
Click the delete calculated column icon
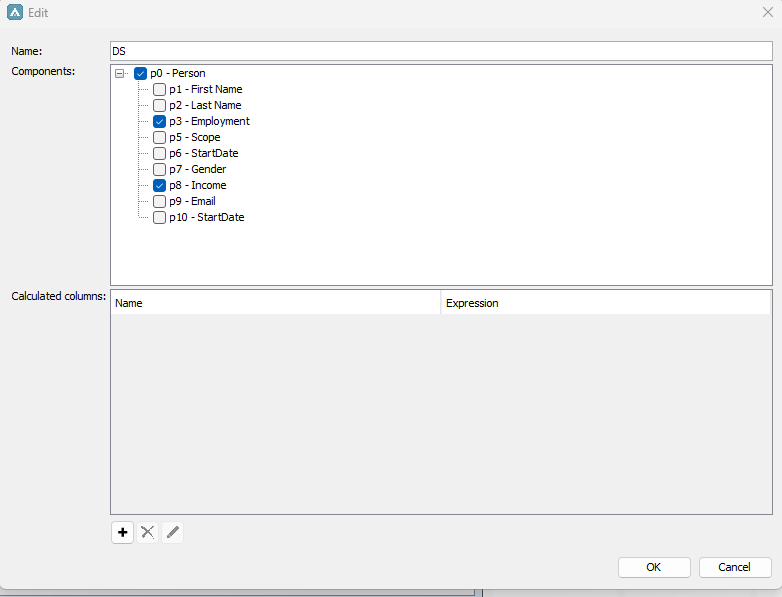point(148,533)
